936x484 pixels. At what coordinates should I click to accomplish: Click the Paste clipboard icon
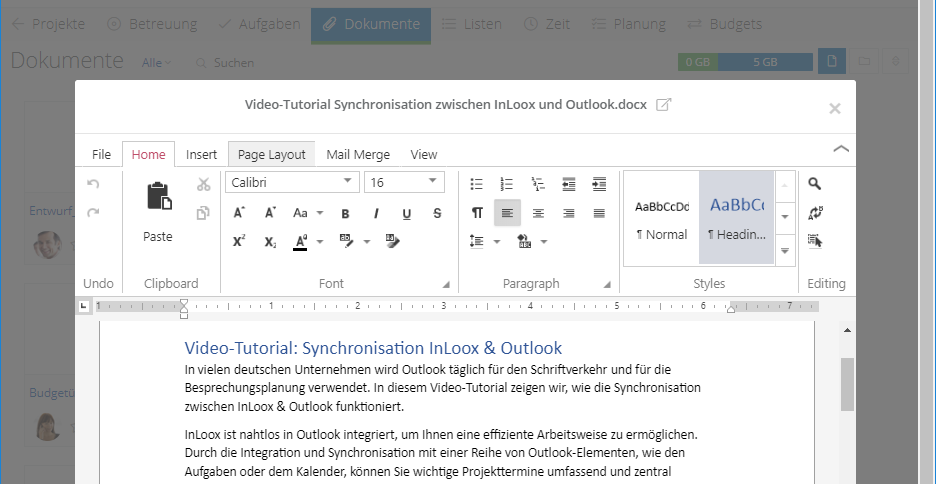[159, 196]
